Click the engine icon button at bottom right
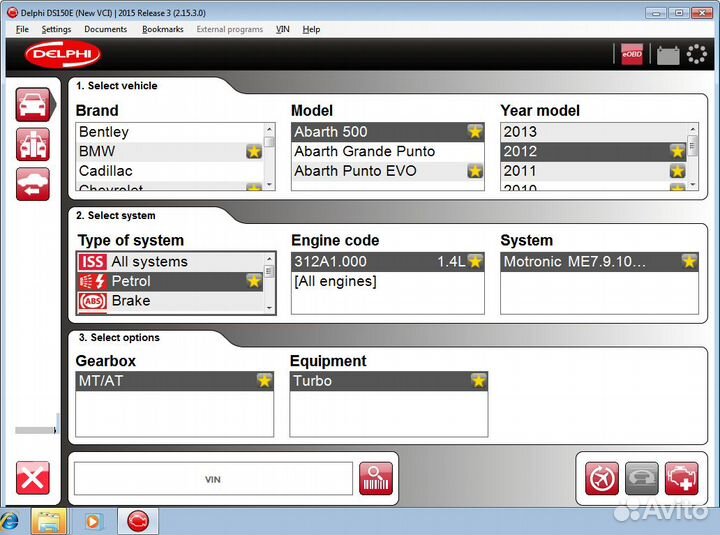The image size is (720, 535). click(683, 478)
